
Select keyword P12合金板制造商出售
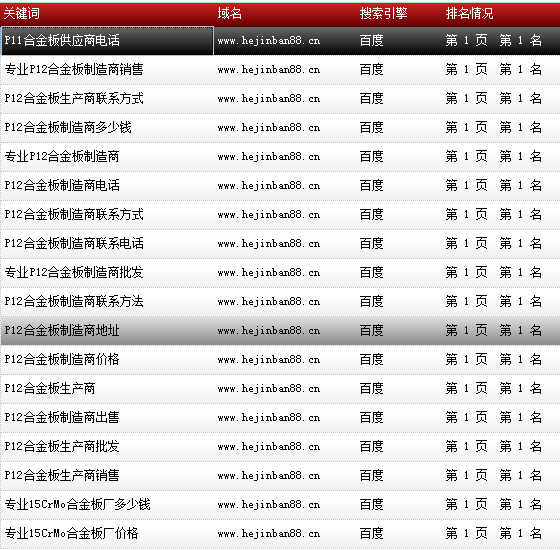click(62, 418)
